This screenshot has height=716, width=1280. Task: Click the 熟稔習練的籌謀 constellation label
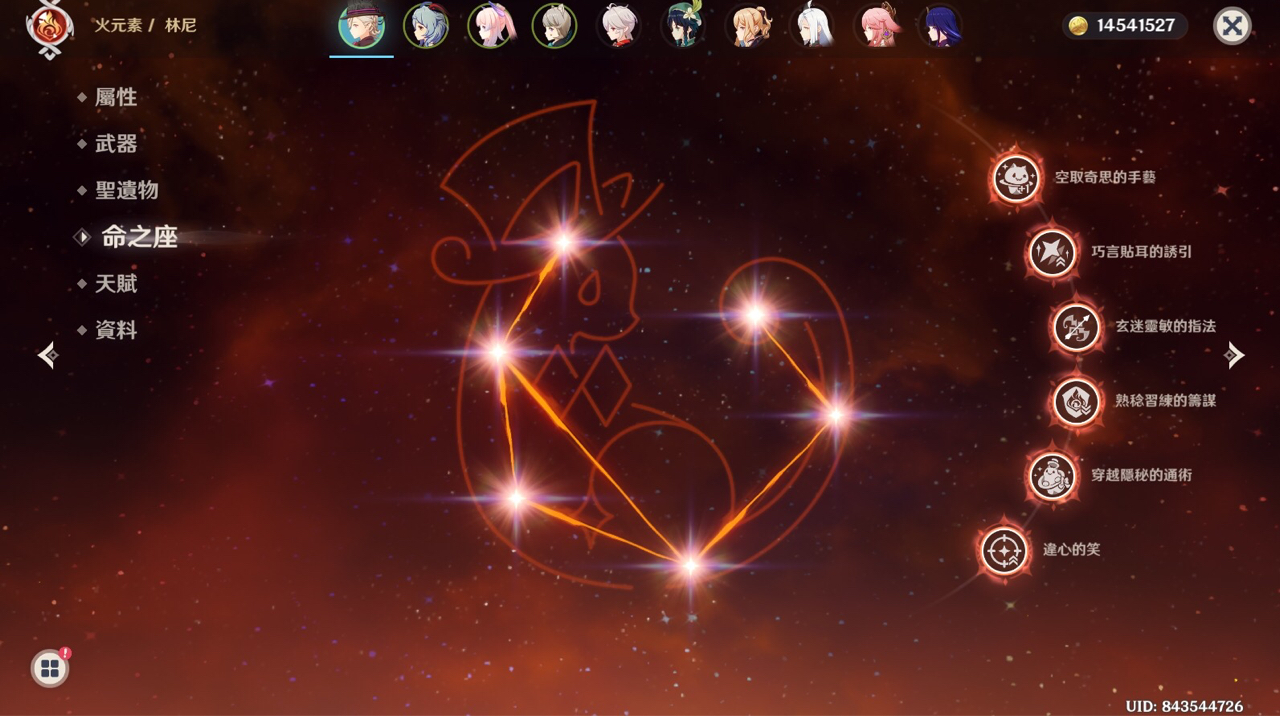(1166, 400)
